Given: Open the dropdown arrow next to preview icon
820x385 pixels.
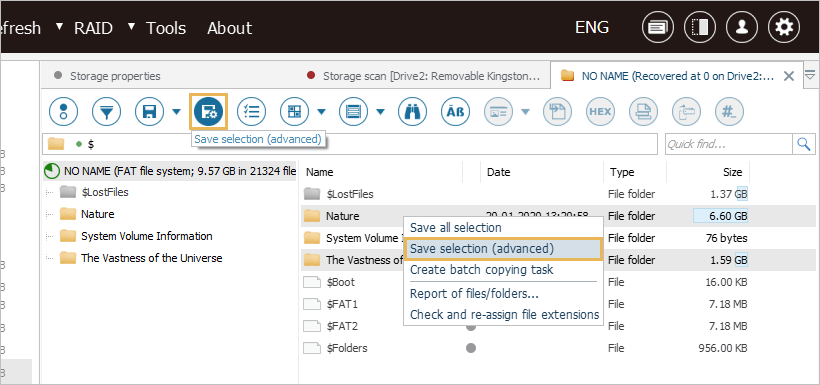Looking at the screenshot, I should click(526, 111).
